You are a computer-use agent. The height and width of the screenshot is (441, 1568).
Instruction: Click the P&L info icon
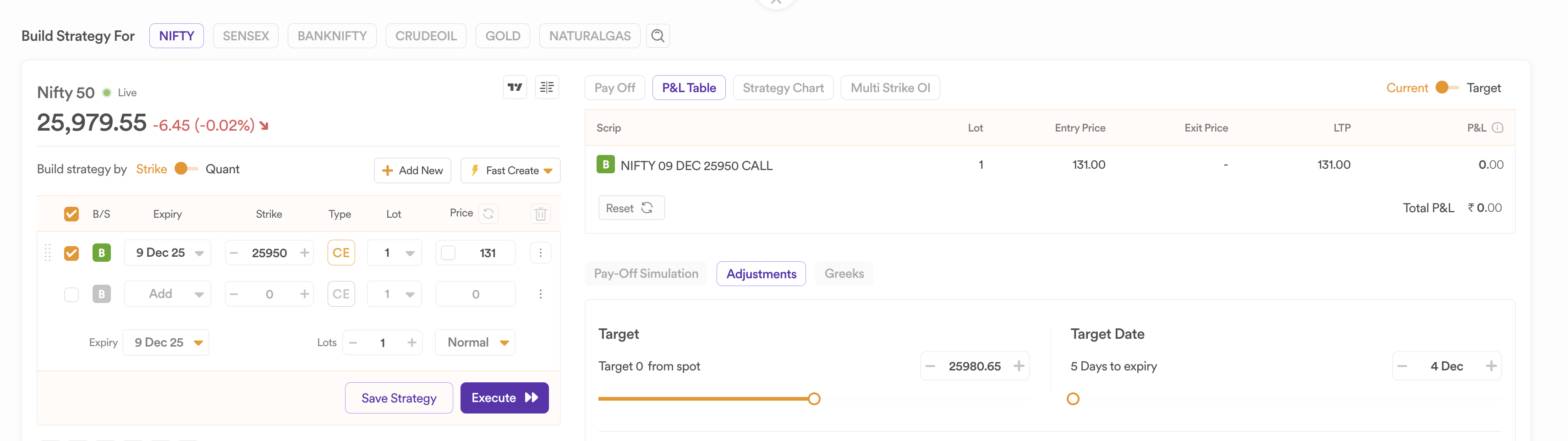[x=1498, y=128]
